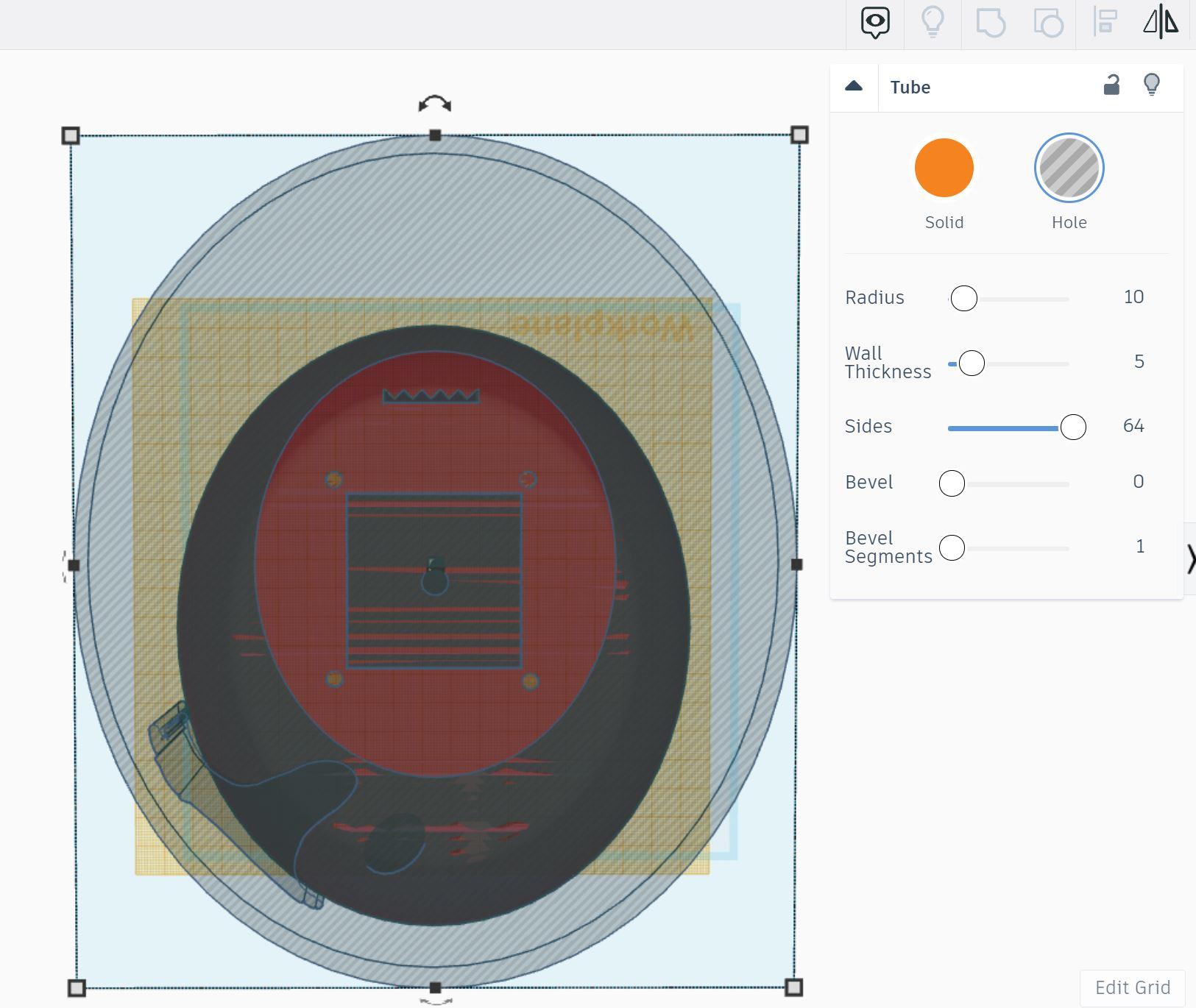Click the Tube shape name label

910,87
